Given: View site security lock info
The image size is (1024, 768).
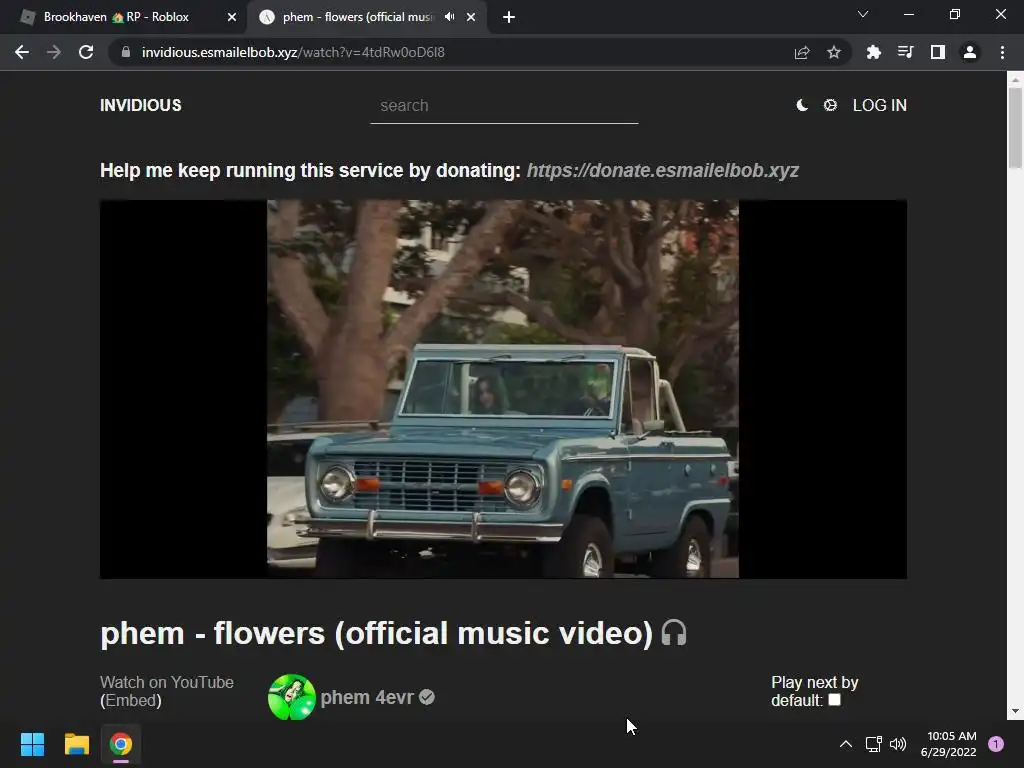Looking at the screenshot, I should pos(126,52).
